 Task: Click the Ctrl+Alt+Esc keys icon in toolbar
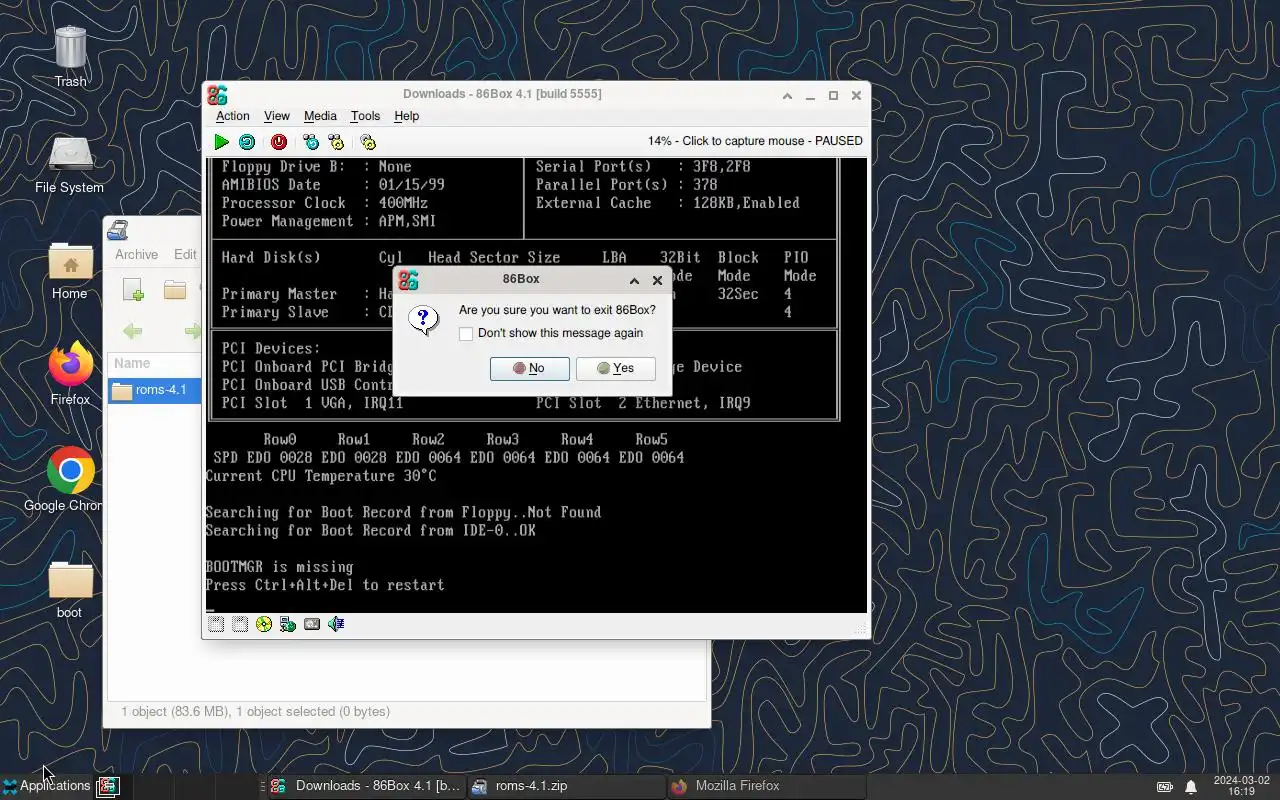[x=336, y=142]
